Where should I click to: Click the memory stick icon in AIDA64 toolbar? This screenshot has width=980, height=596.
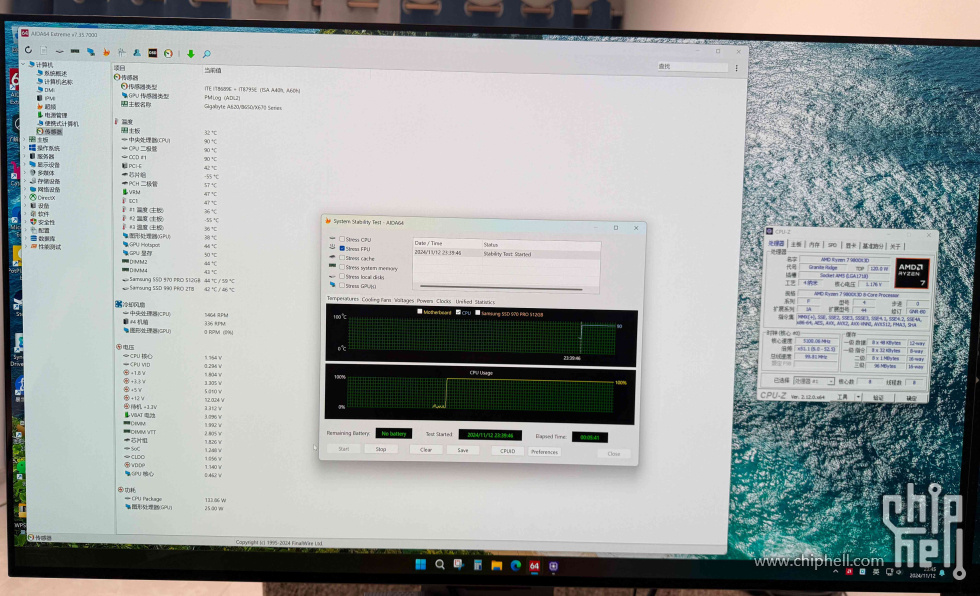[75, 51]
